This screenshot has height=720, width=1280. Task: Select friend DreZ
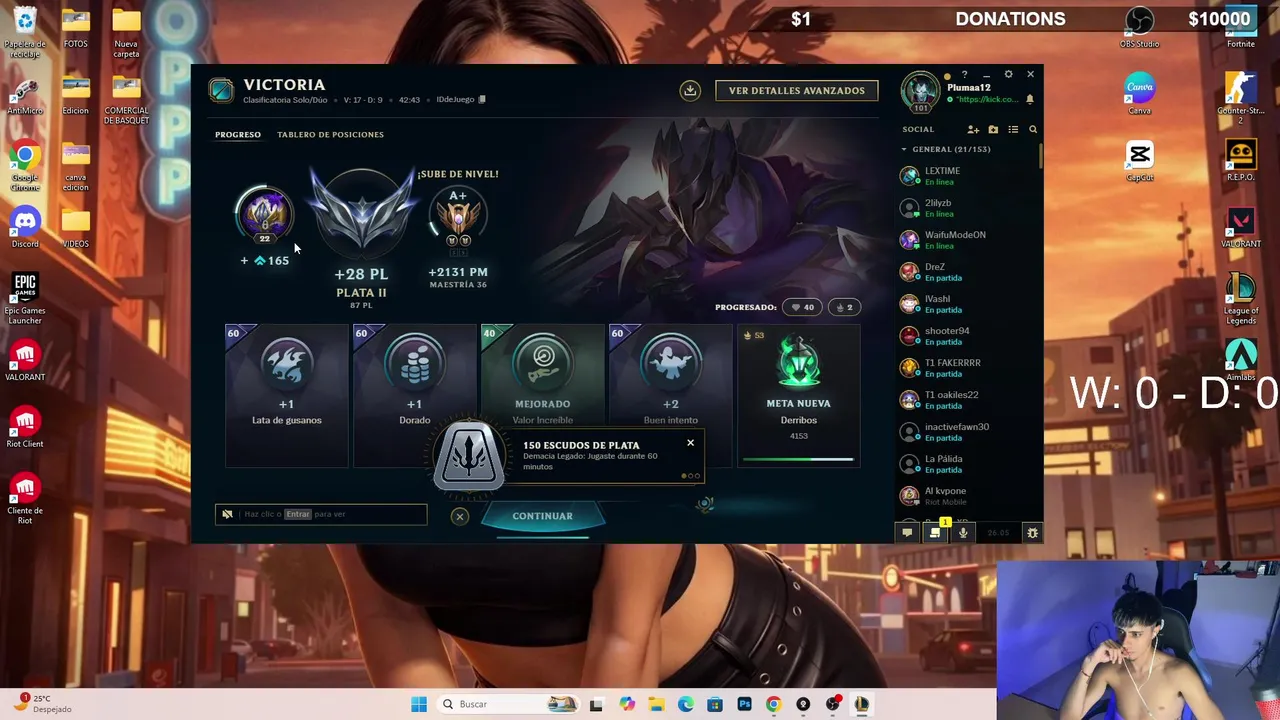tap(965, 272)
